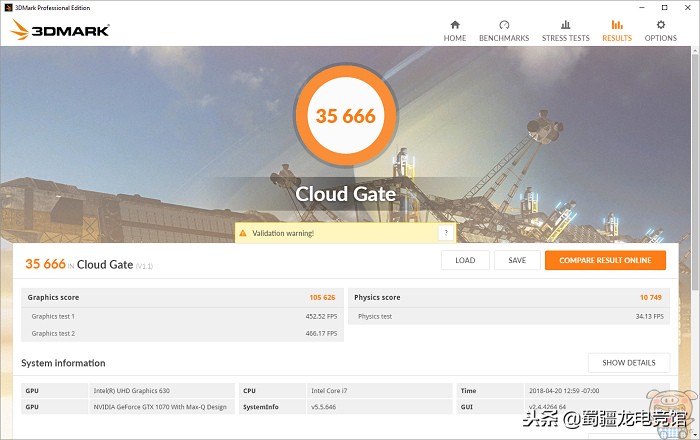Open Benchmarks via the gauge icon
This screenshot has width=700, height=440.
click(x=504, y=25)
